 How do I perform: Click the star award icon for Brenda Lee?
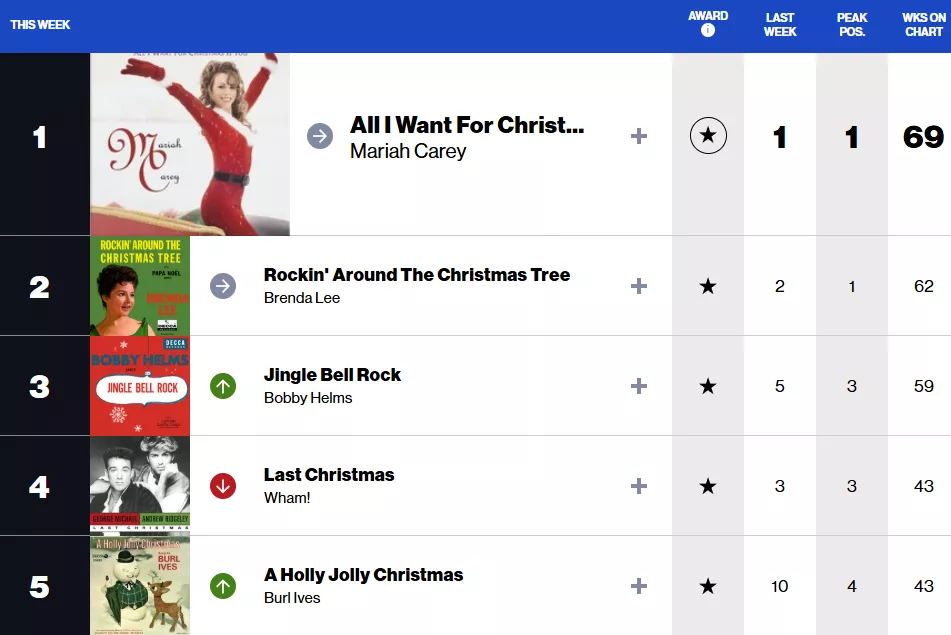[x=708, y=286]
